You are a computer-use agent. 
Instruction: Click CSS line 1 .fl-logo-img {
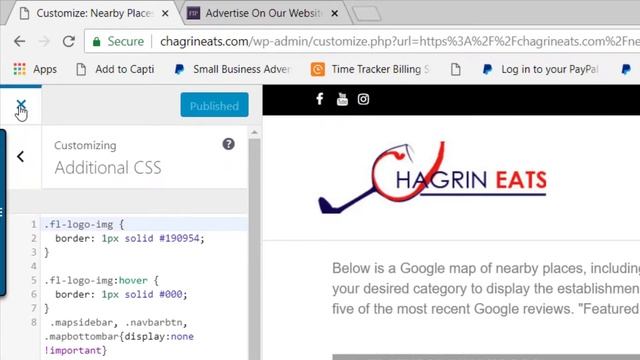point(84,224)
